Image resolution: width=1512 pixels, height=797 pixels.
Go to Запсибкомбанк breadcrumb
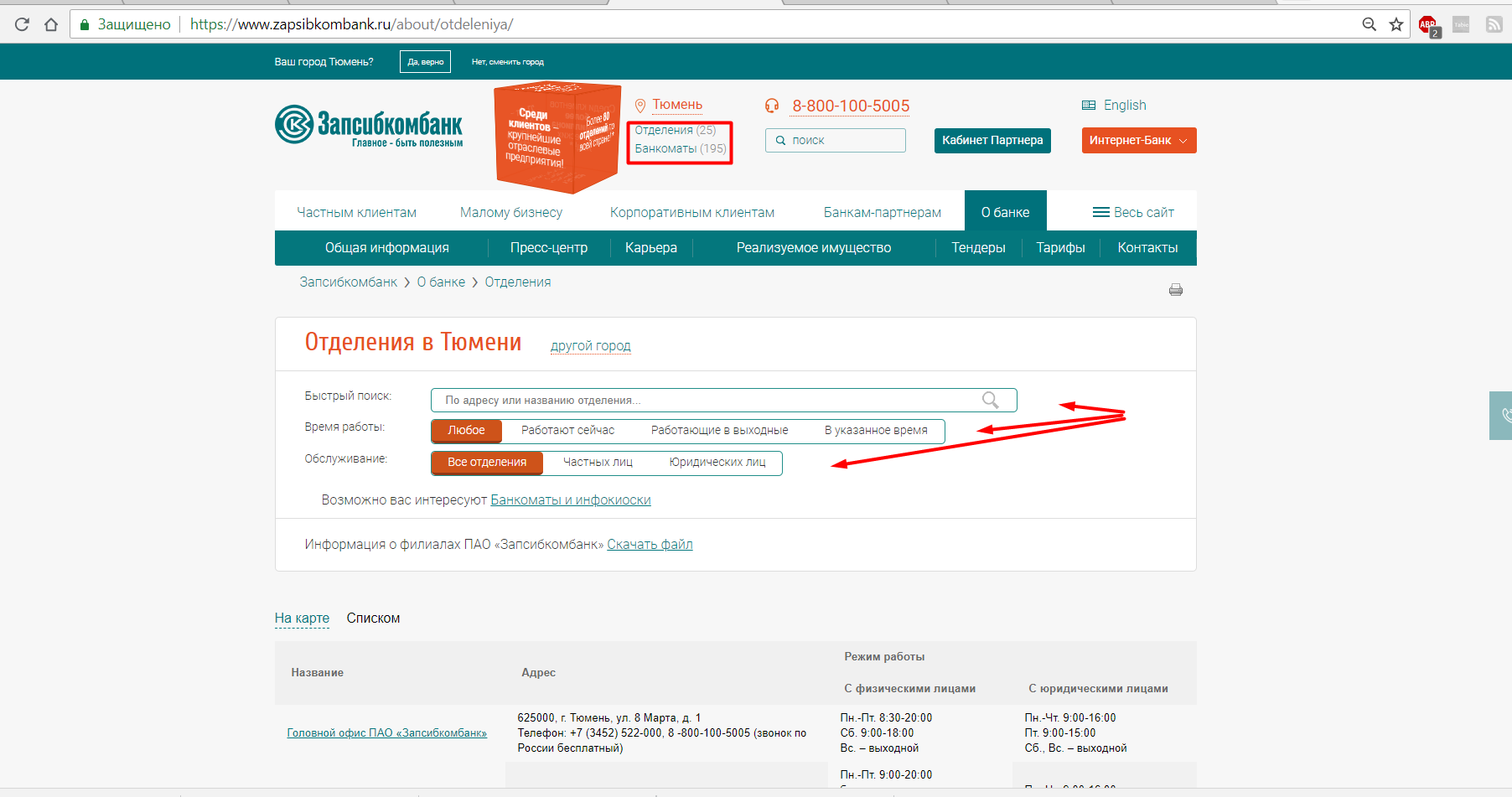click(348, 282)
